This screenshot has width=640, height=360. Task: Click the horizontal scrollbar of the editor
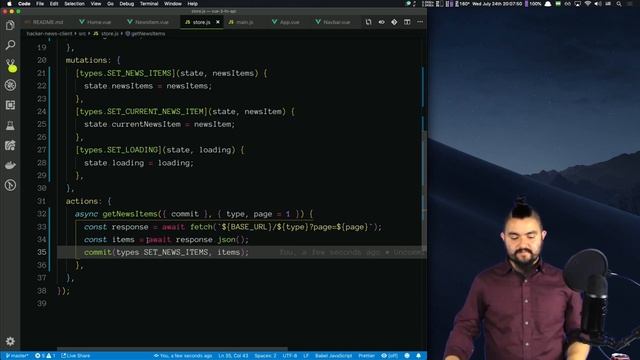[x=172, y=349]
